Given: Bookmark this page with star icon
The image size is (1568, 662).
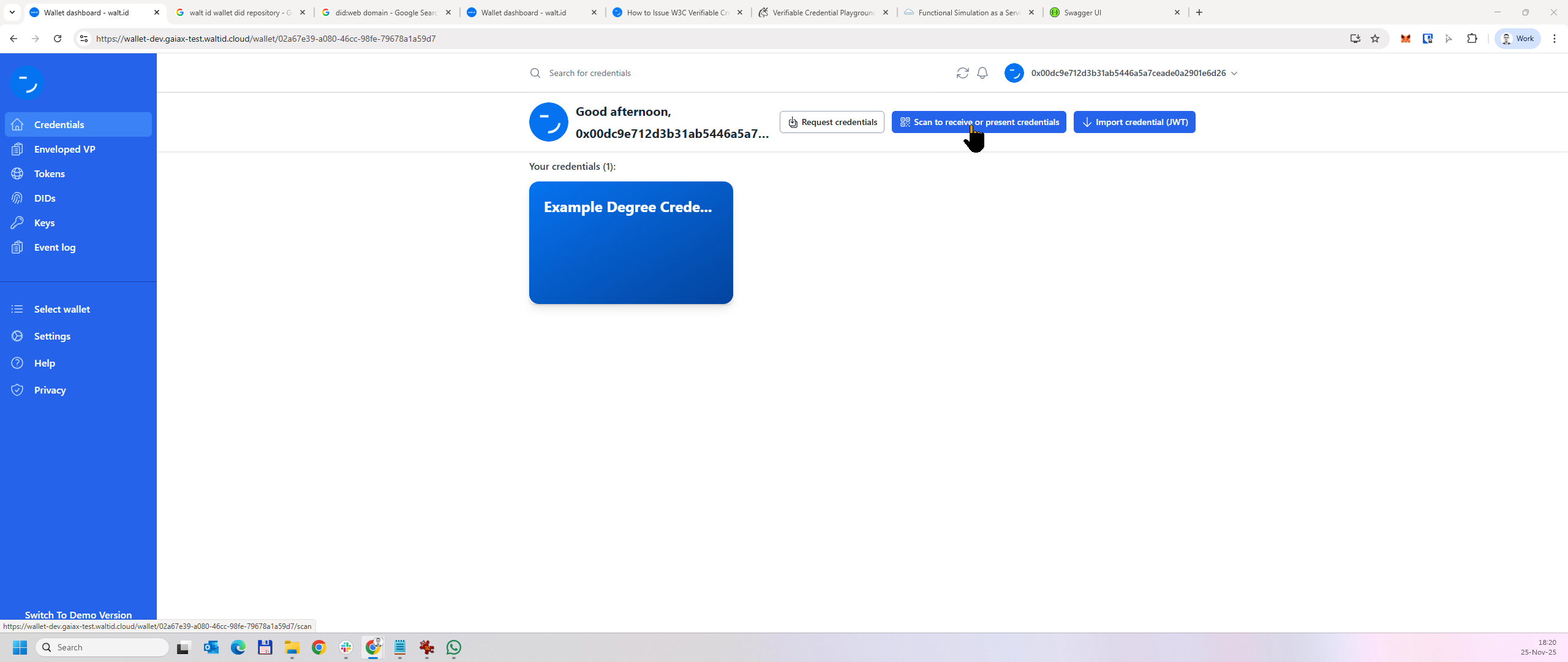Looking at the screenshot, I should pos(1375,39).
